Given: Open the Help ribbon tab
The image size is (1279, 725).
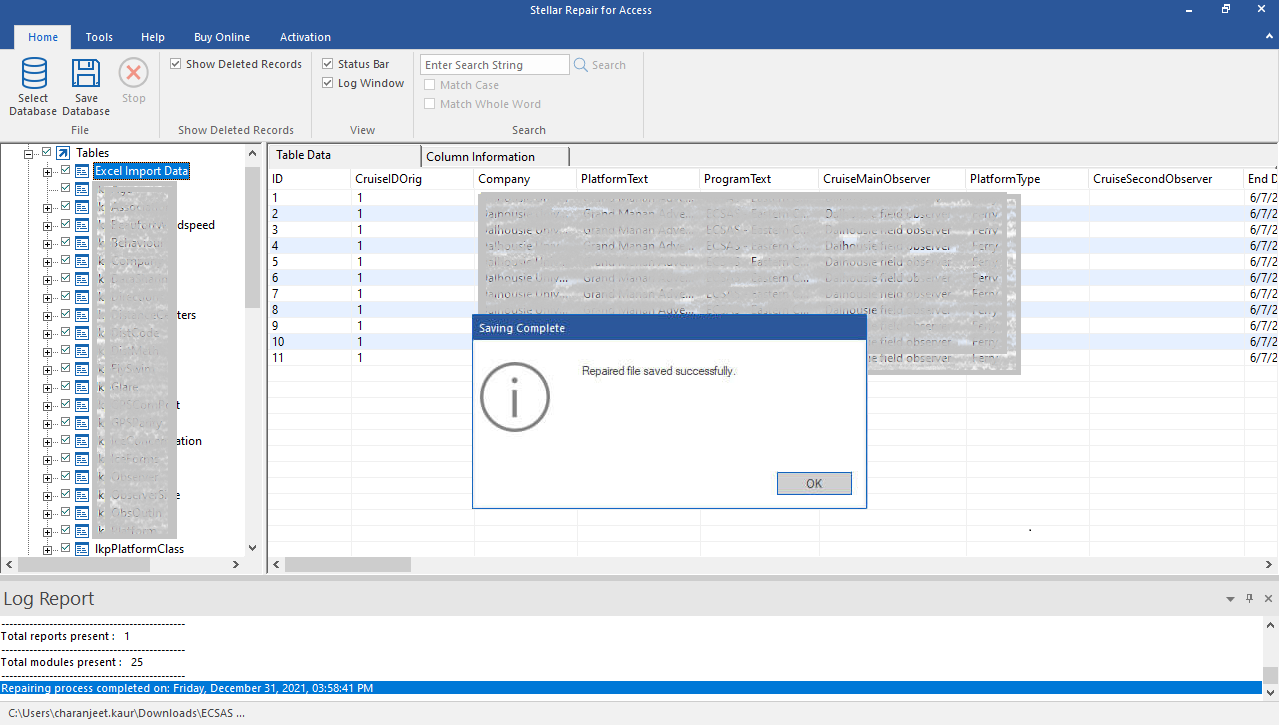Looking at the screenshot, I should point(153,37).
